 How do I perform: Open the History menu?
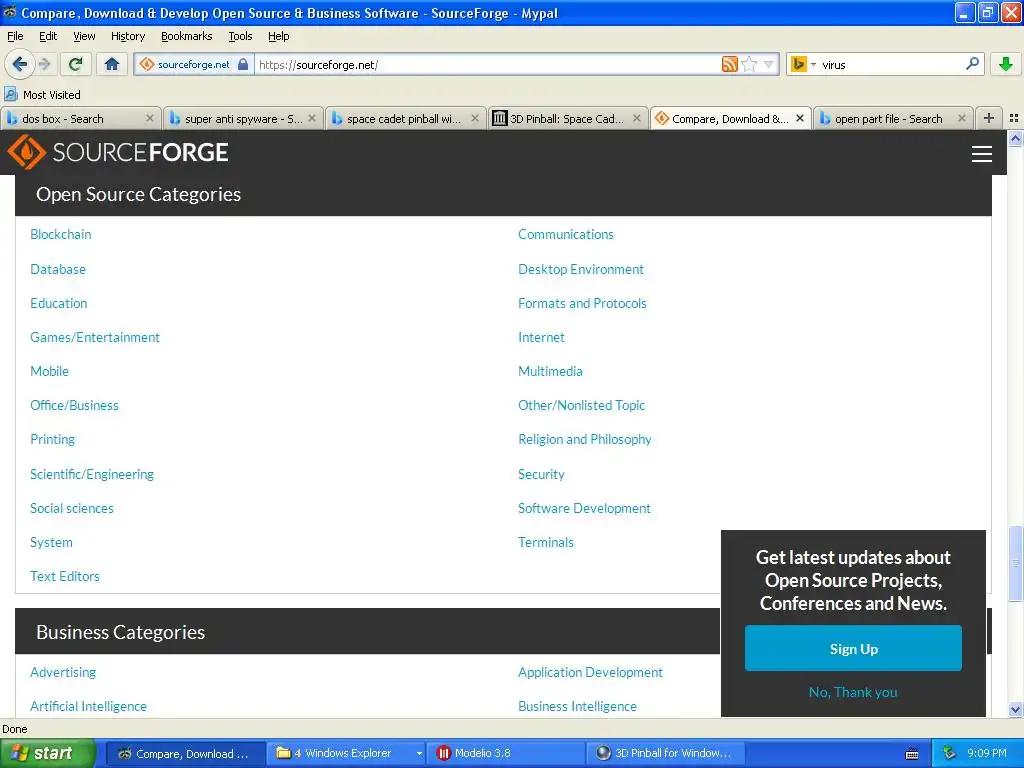point(127,36)
